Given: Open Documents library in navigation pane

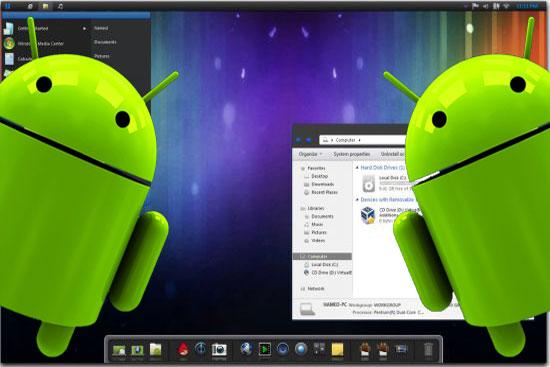Looking at the screenshot, I should pyautogui.click(x=322, y=216).
